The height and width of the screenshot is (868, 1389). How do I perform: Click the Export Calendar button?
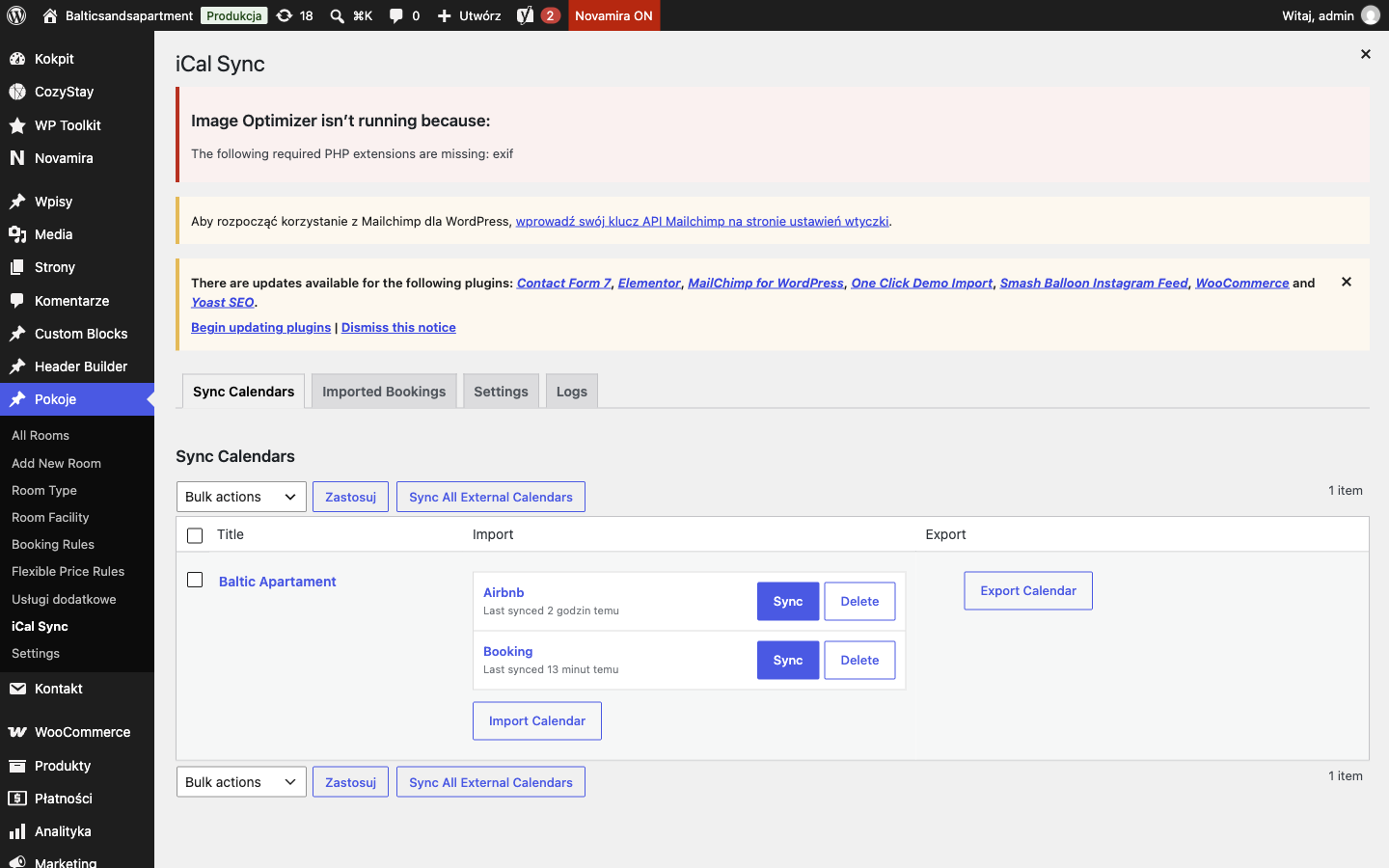coord(1028,591)
